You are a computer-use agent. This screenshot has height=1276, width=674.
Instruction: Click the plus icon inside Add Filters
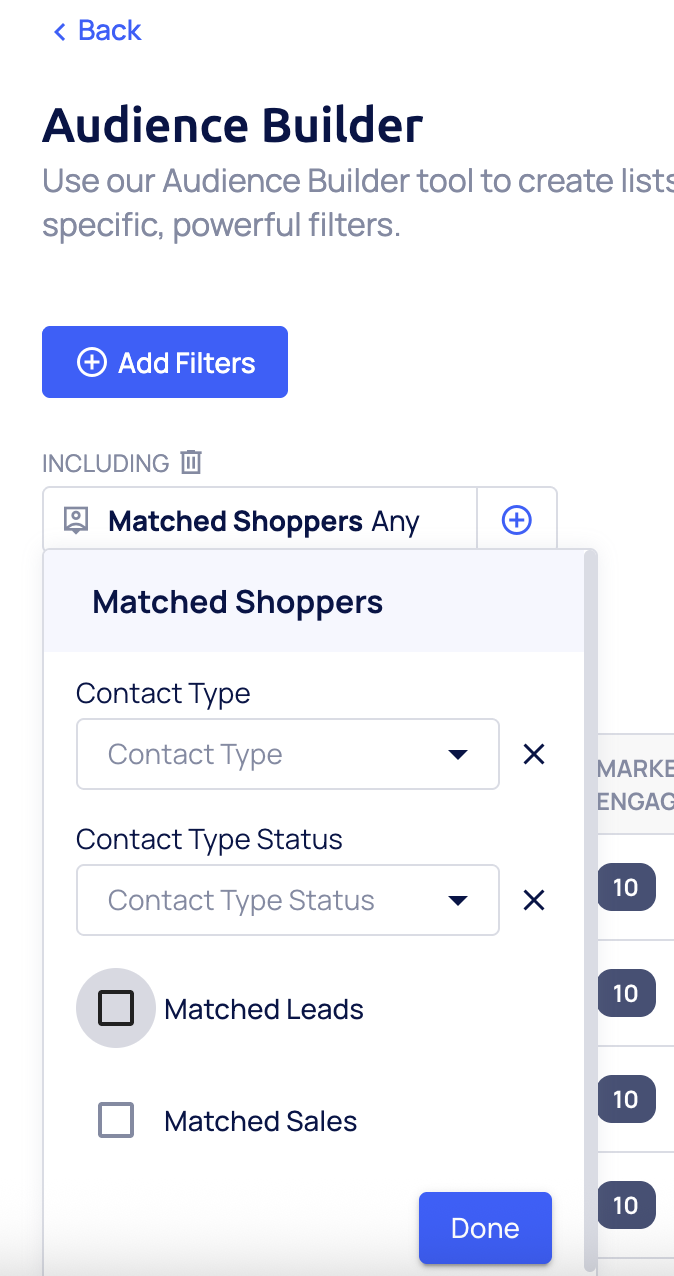pyautogui.click(x=92, y=362)
